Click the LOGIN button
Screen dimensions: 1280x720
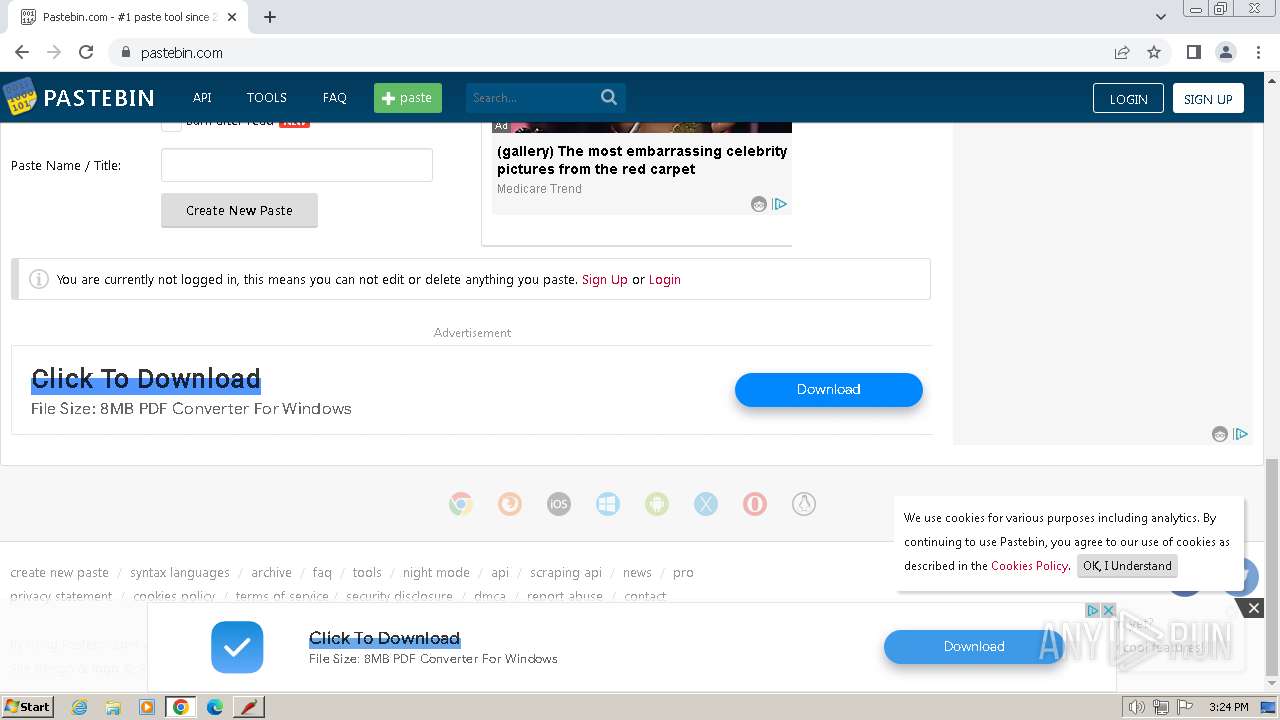click(x=1128, y=98)
